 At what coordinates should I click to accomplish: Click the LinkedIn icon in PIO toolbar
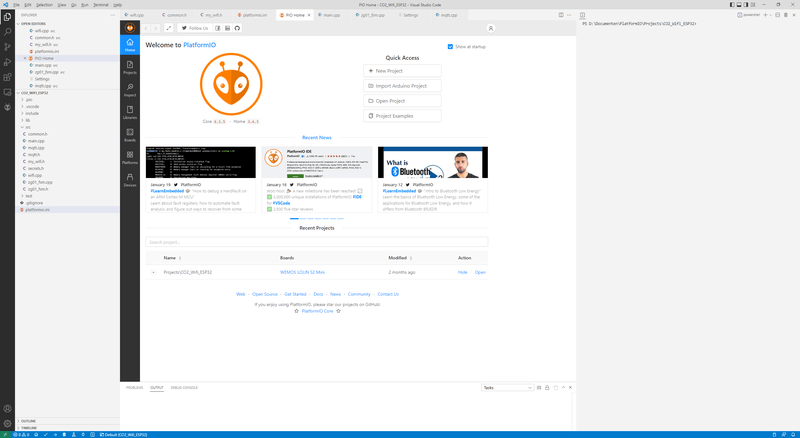tap(228, 28)
